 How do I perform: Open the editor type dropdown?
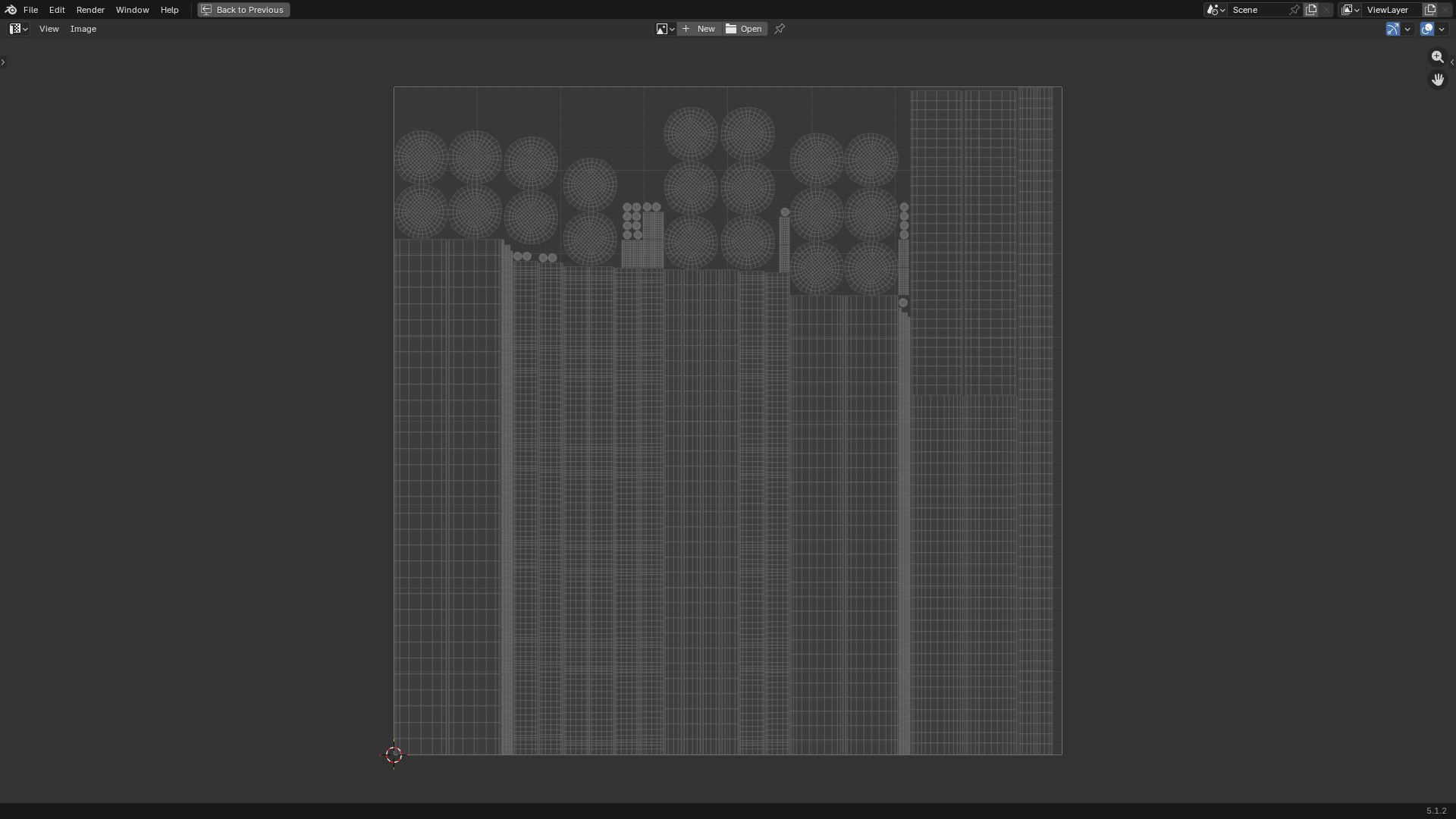point(19,29)
